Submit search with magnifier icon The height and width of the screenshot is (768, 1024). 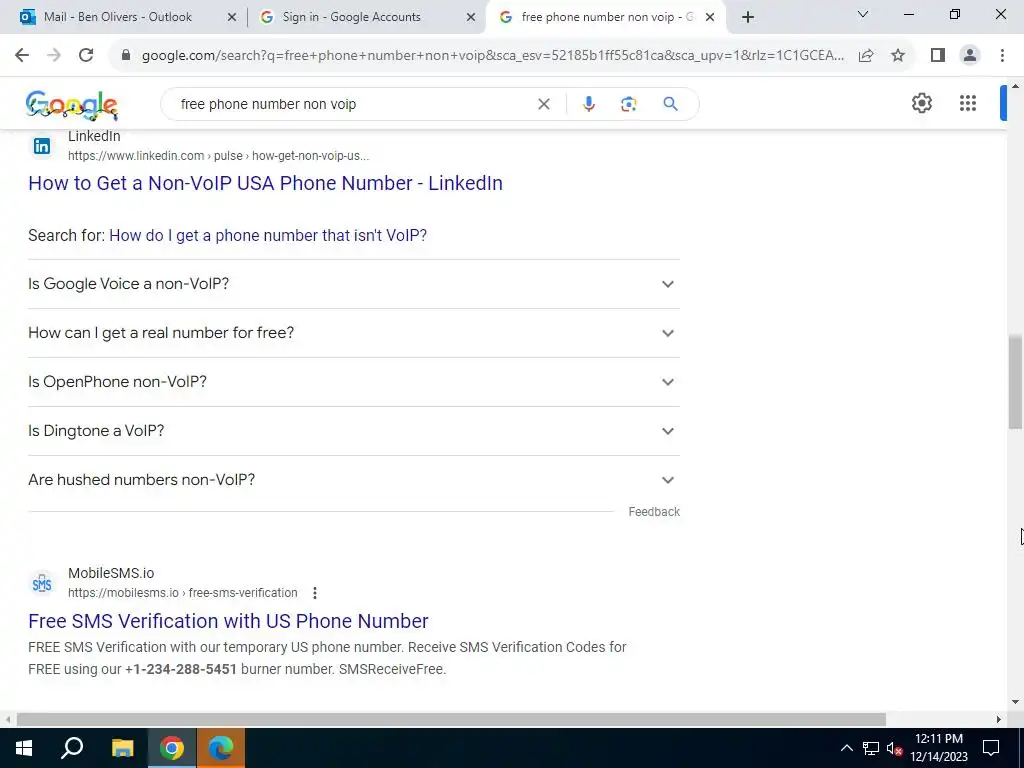click(670, 104)
